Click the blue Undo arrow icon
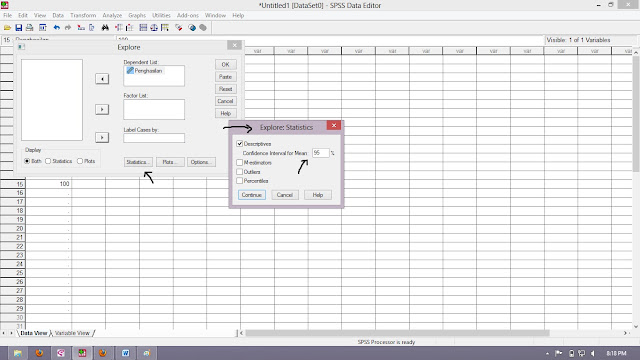 point(57,28)
